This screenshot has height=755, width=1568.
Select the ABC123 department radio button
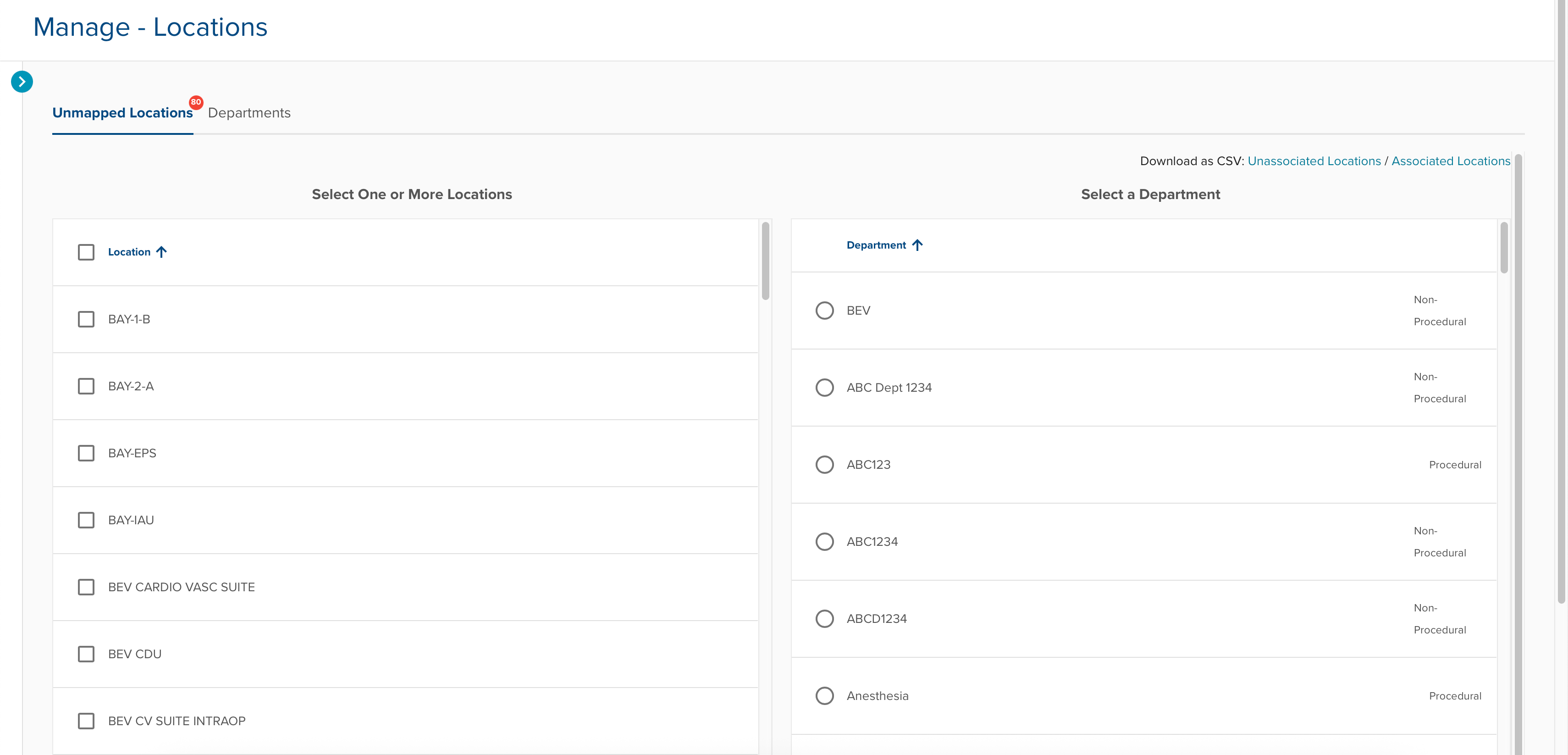pos(824,465)
